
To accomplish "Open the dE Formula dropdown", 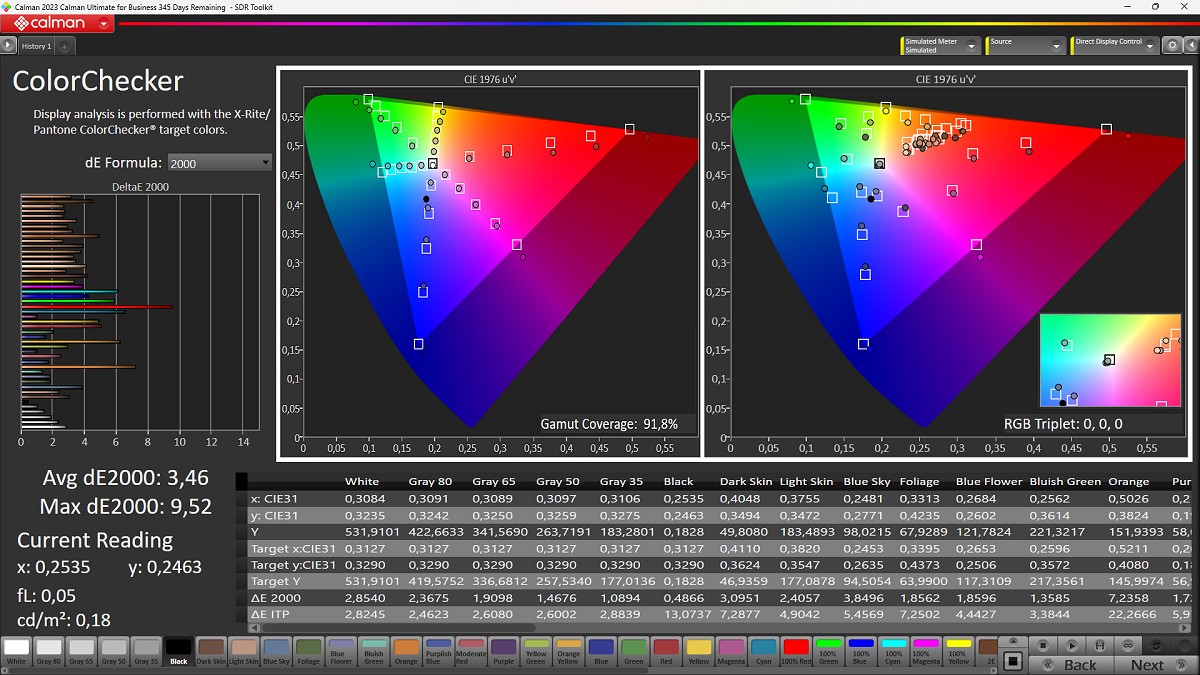I will (x=219, y=163).
